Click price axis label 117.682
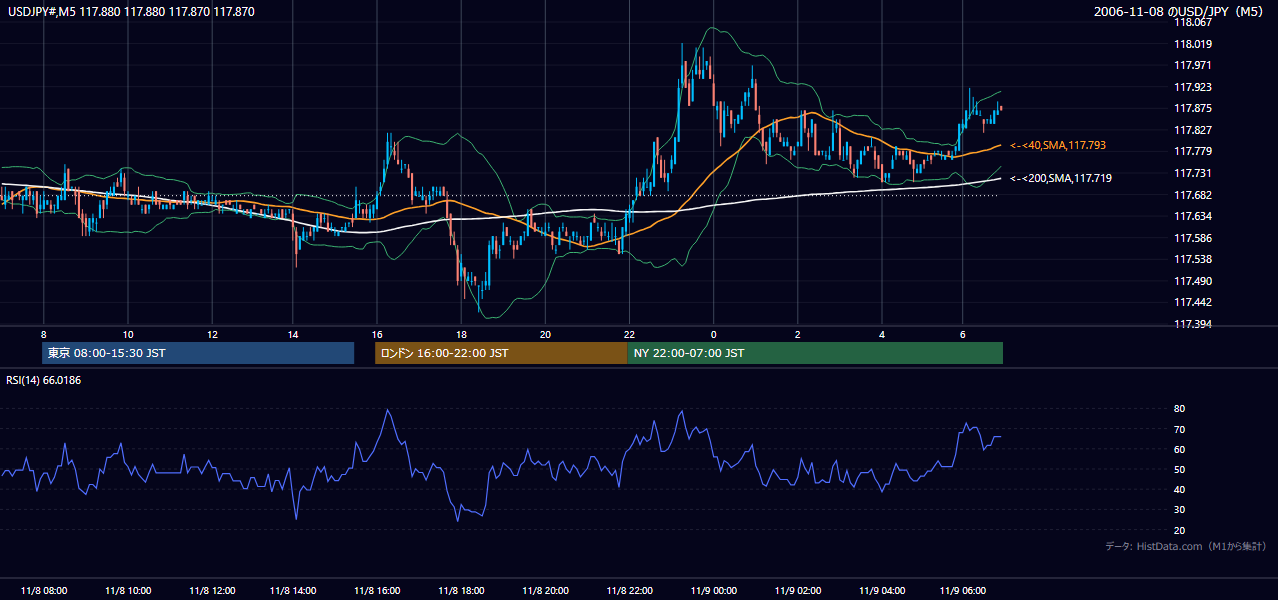Viewport: 1278px width, 600px height. (1192, 195)
